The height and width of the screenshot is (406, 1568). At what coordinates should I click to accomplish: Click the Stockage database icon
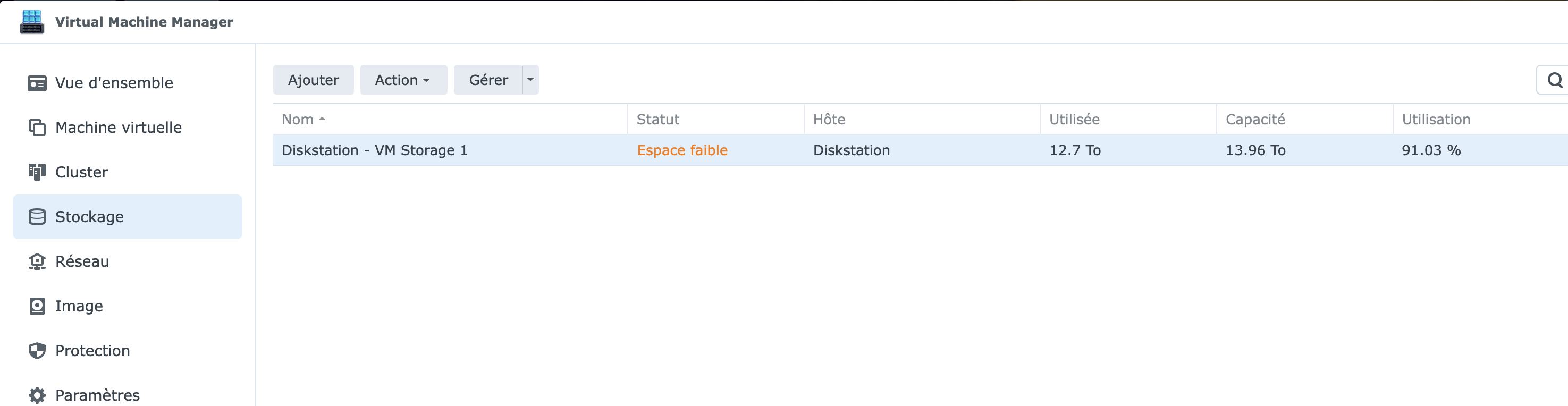click(37, 217)
